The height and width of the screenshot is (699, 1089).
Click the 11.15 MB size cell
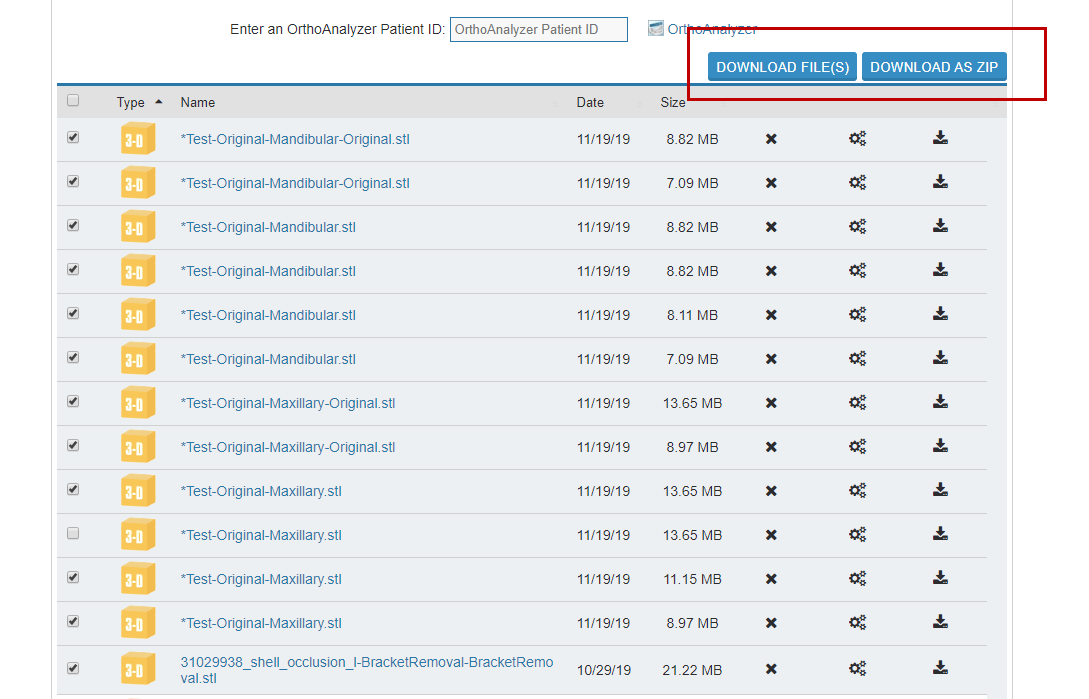692,579
